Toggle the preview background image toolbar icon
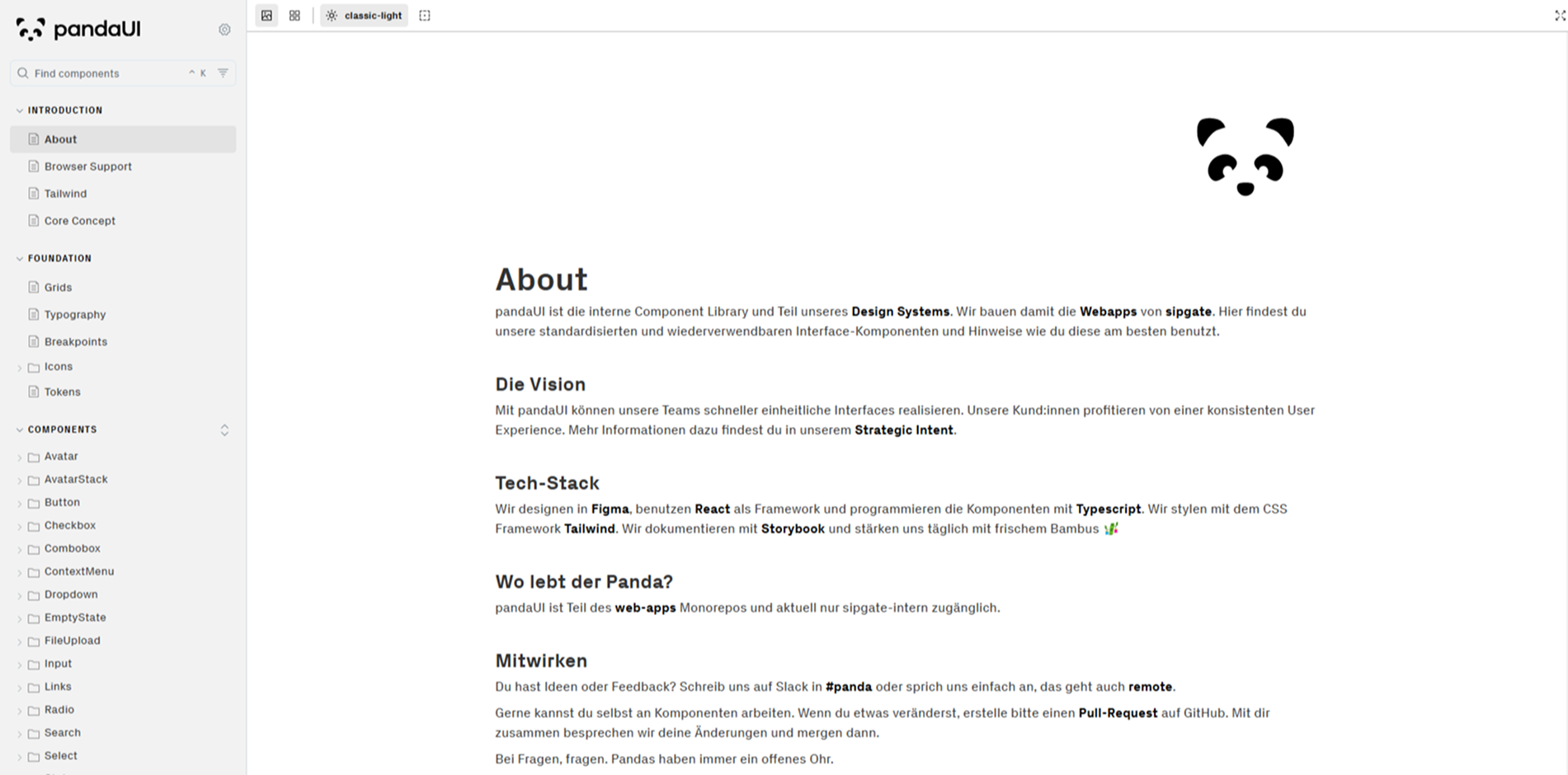1568x775 pixels. pyautogui.click(x=266, y=16)
